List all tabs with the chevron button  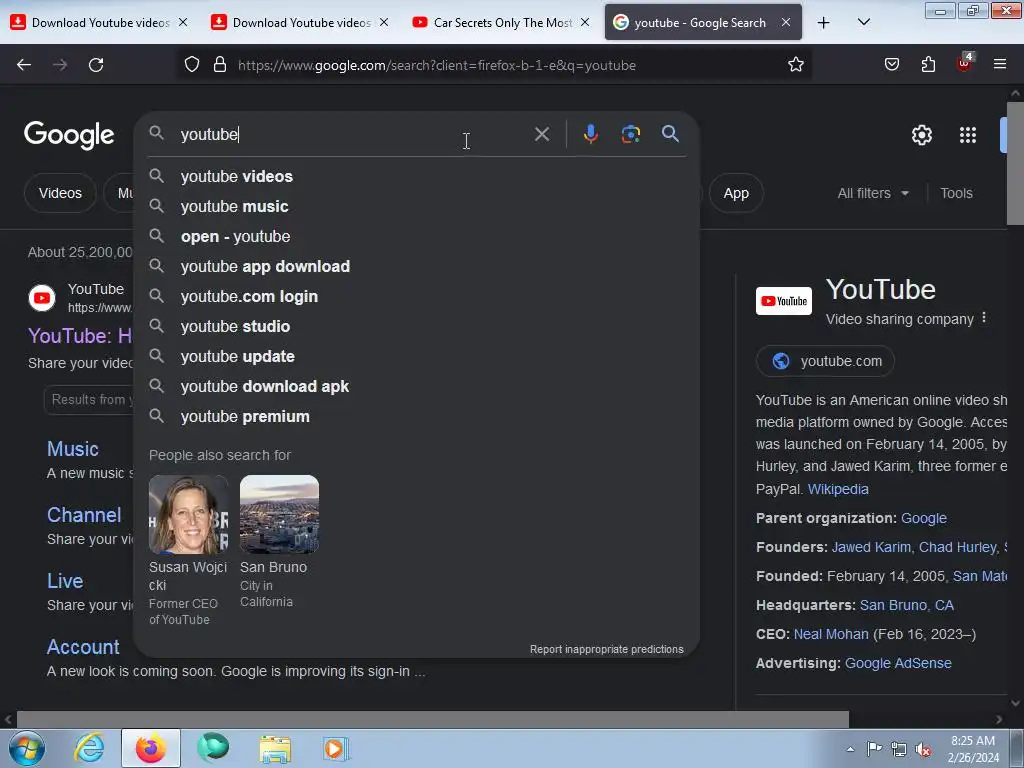(x=863, y=22)
